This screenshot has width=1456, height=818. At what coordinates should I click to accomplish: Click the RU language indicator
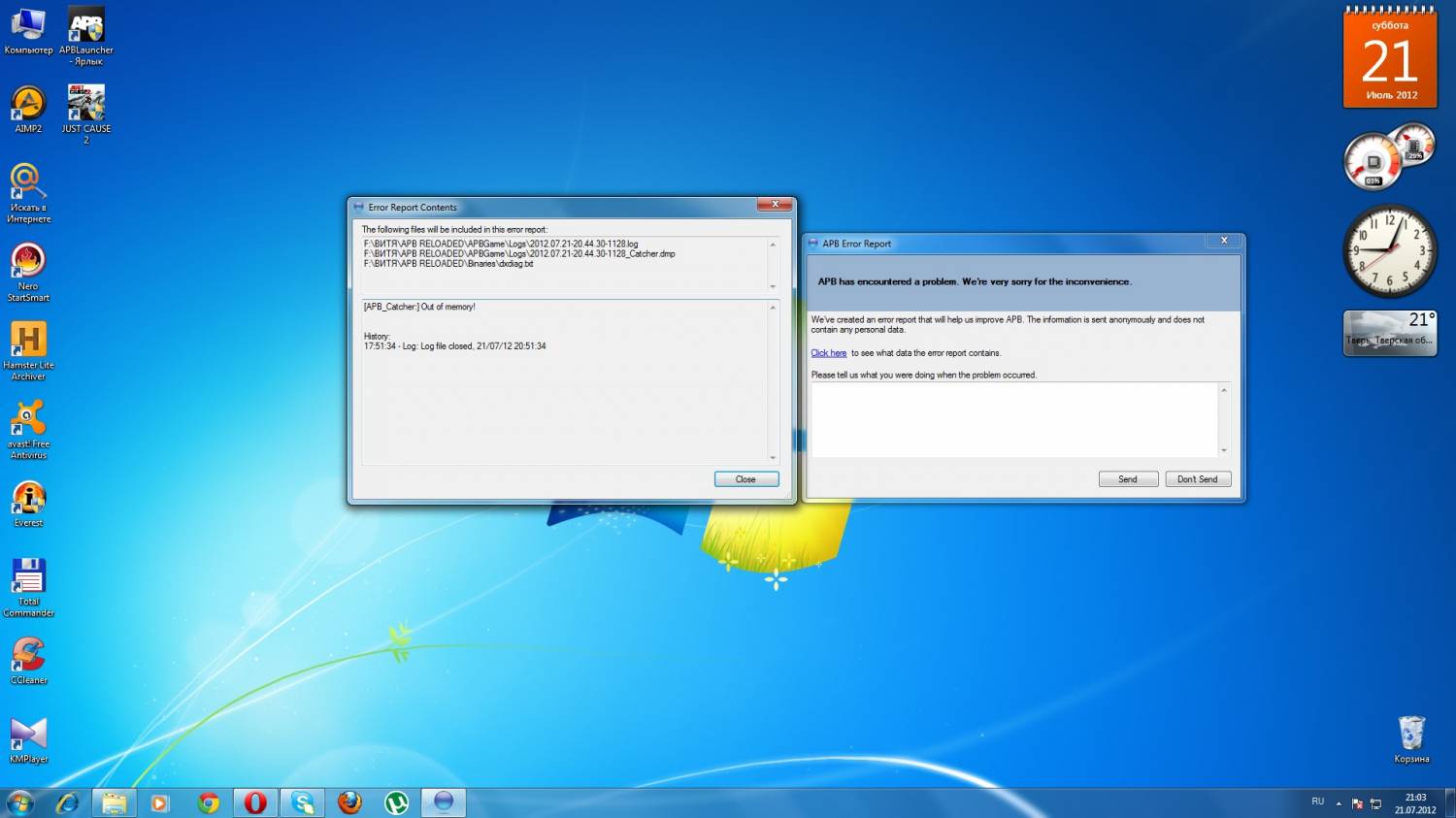[1317, 802]
